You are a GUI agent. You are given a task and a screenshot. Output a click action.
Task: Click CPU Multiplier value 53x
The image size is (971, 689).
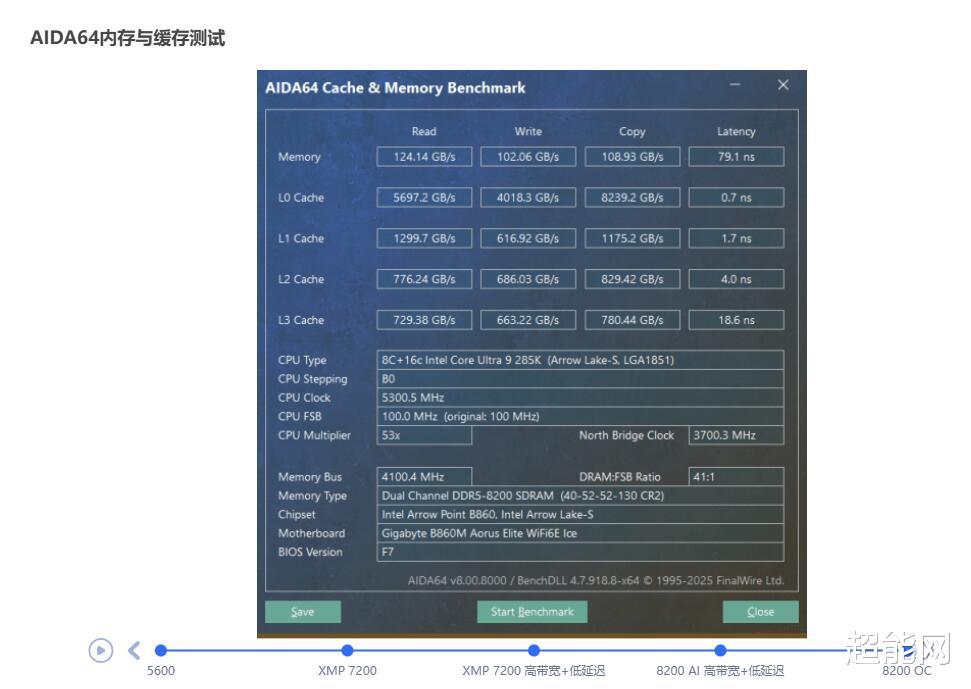click(424, 435)
